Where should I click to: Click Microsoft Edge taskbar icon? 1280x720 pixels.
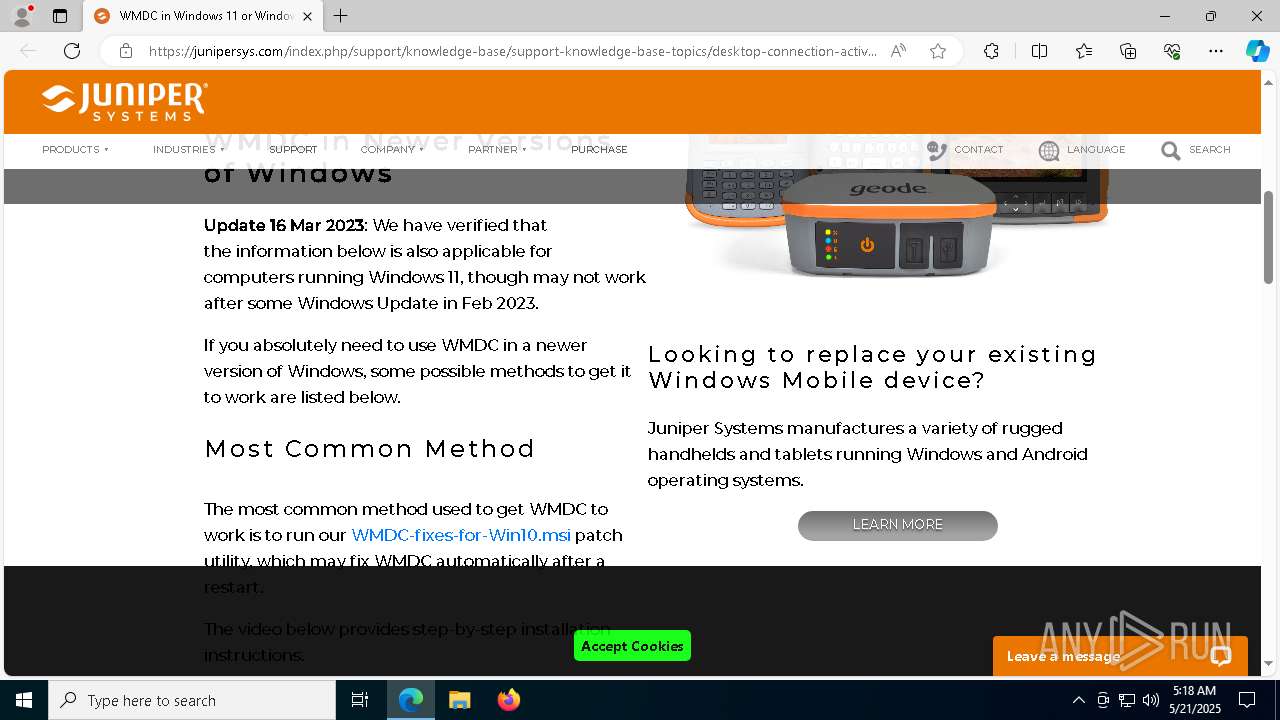[x=411, y=700]
